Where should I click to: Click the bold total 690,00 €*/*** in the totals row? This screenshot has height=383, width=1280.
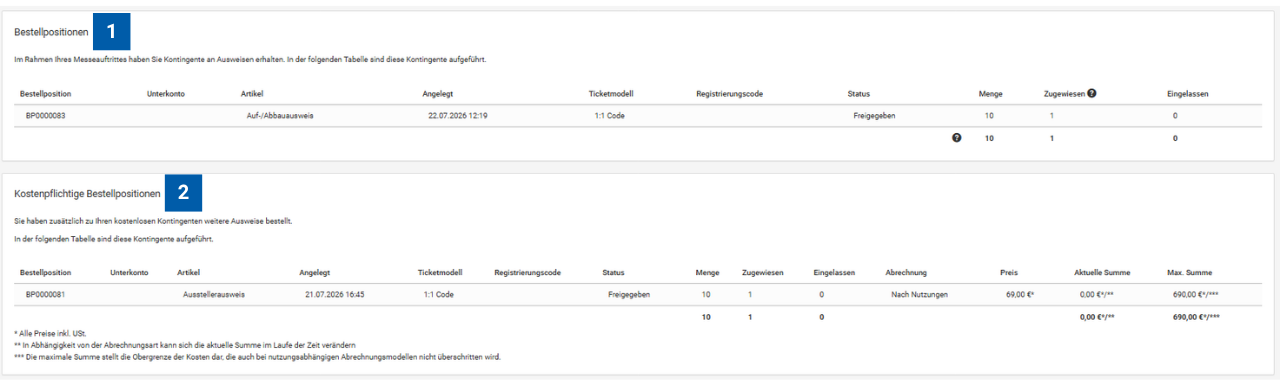pos(1195,317)
